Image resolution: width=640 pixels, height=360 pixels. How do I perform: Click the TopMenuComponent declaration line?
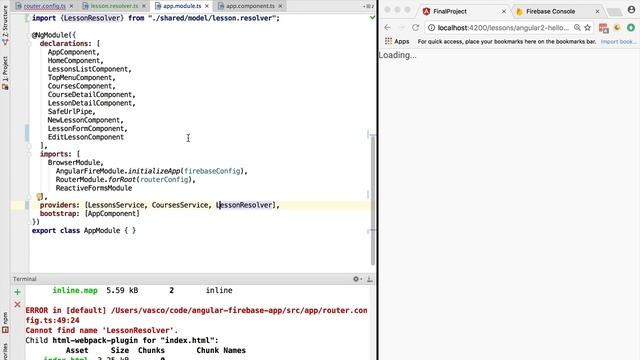click(x=80, y=78)
